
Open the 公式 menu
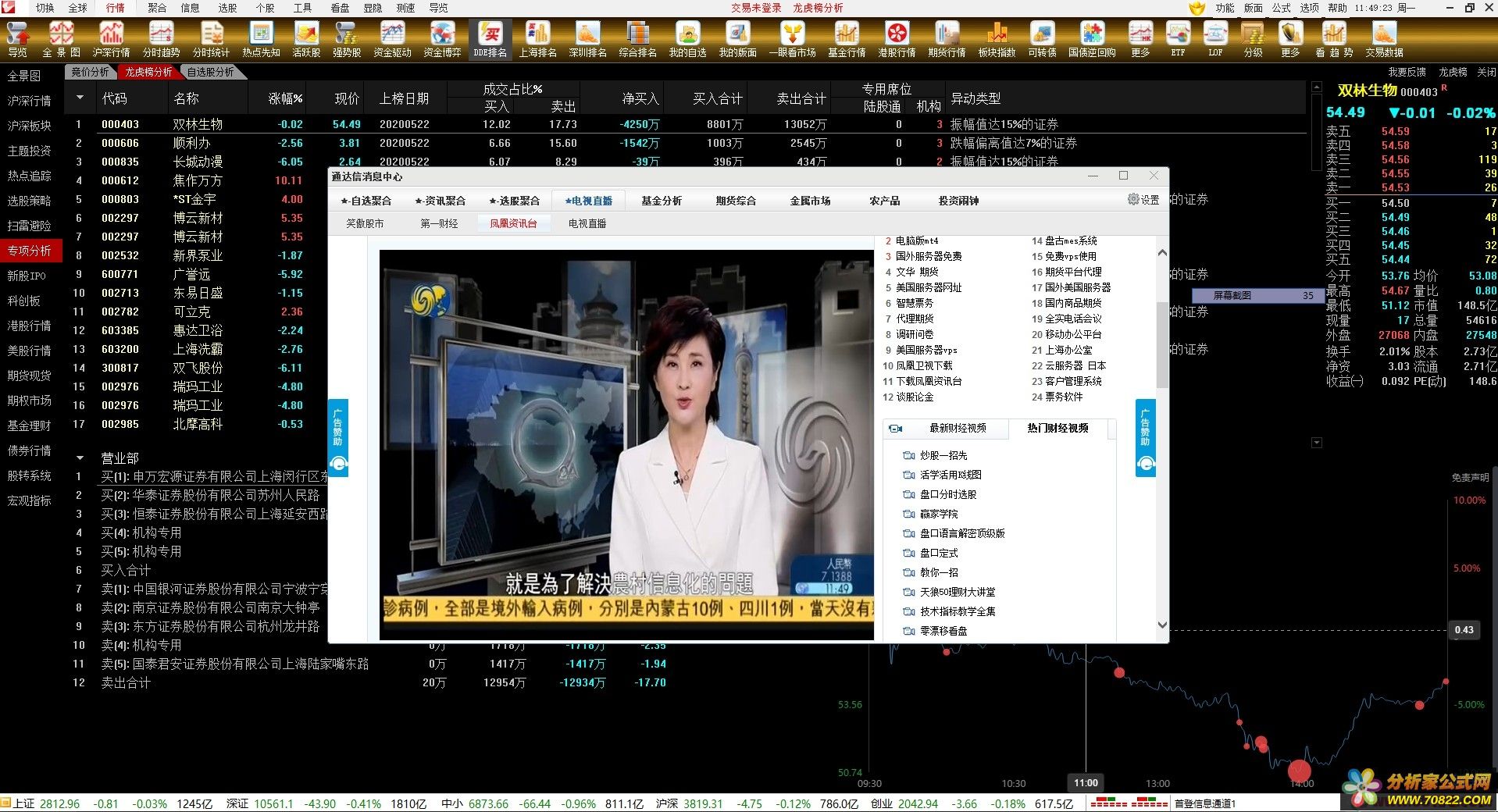[1281, 8]
